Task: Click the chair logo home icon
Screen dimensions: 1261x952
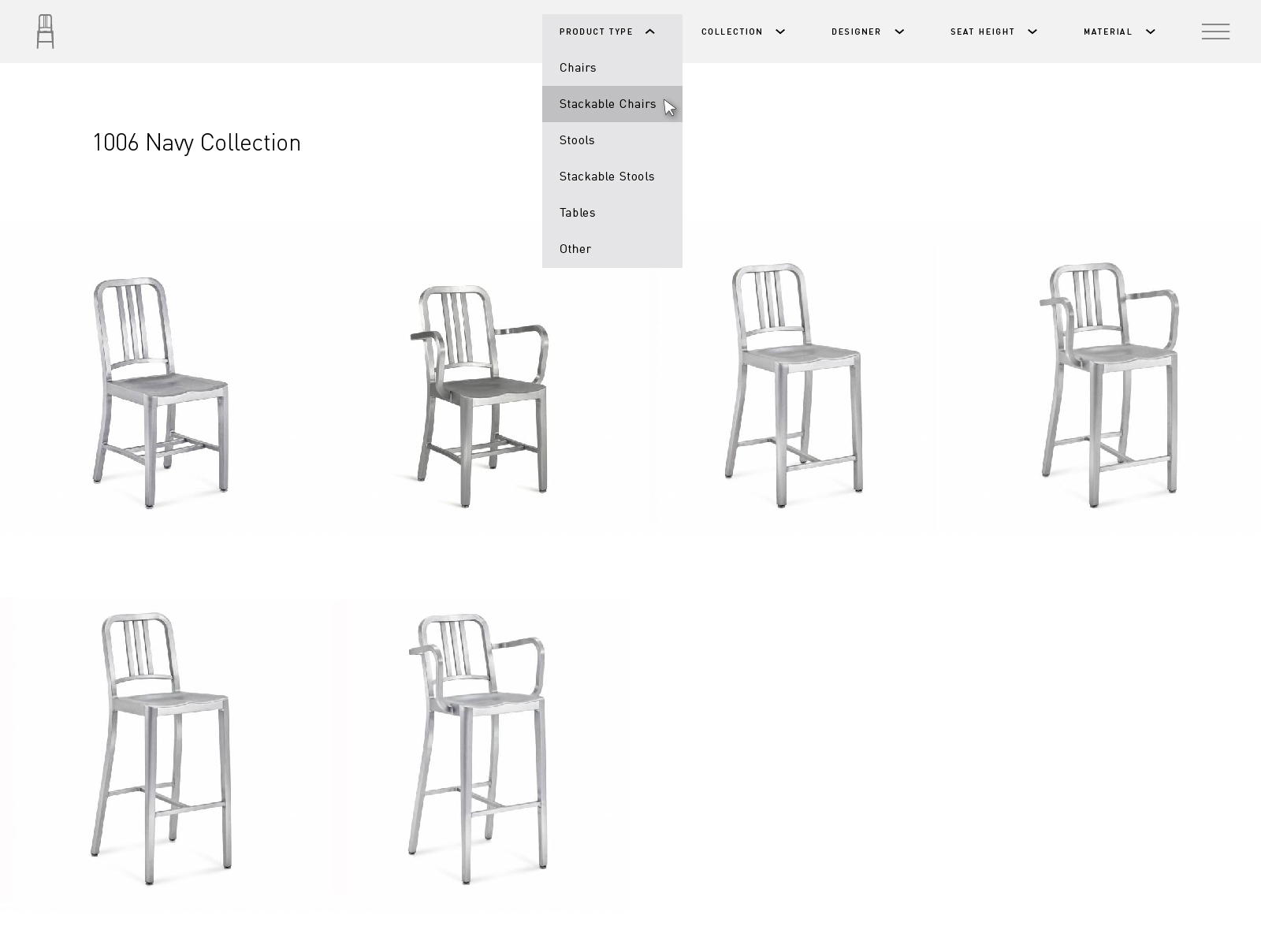Action: click(46, 32)
